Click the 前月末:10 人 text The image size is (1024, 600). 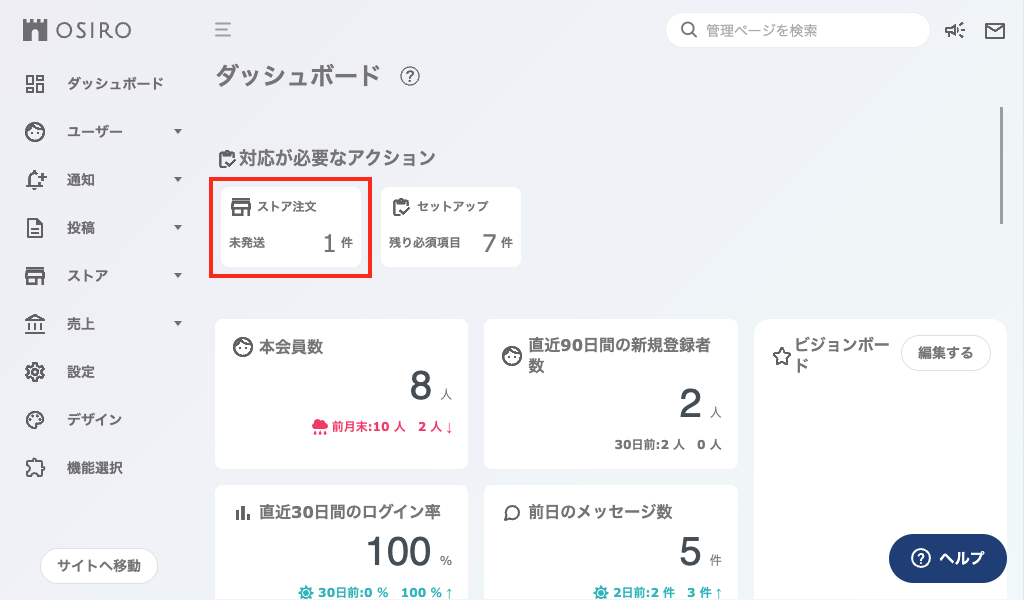click(x=368, y=427)
